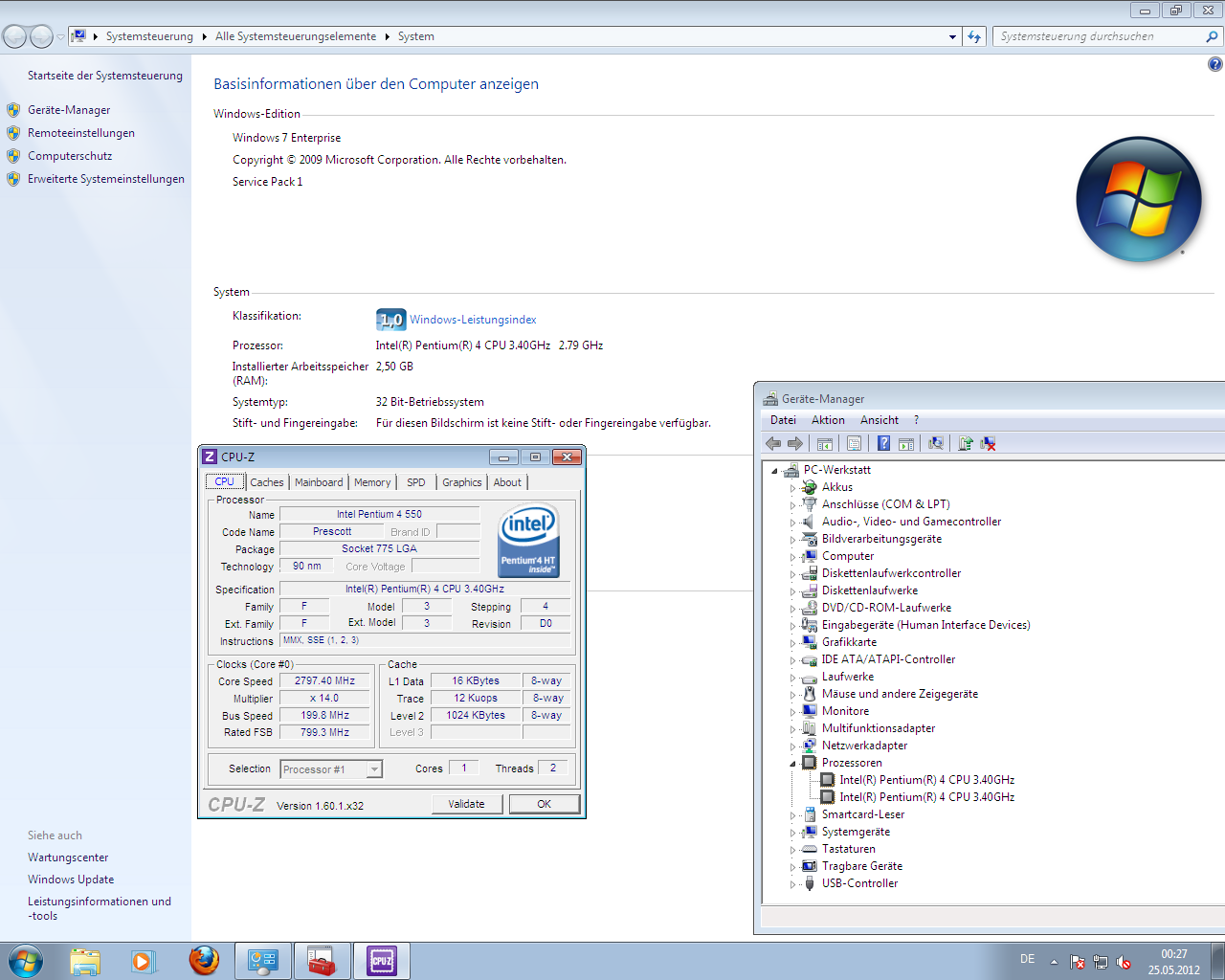Click first Intel Pentium 4 CPU 3.40GHz entry
This screenshot has width=1225, height=980.
(x=926, y=780)
